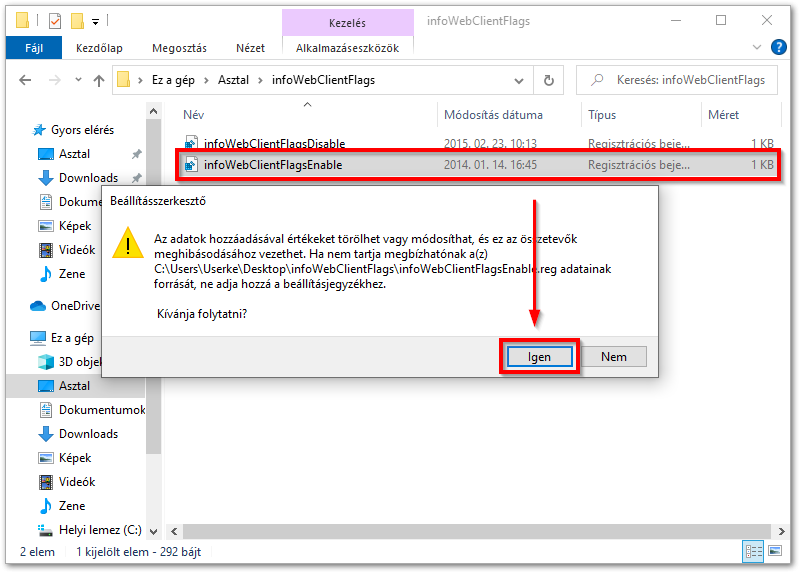
Task: Select the Alkalmazáseszközök tab
Action: [347, 47]
